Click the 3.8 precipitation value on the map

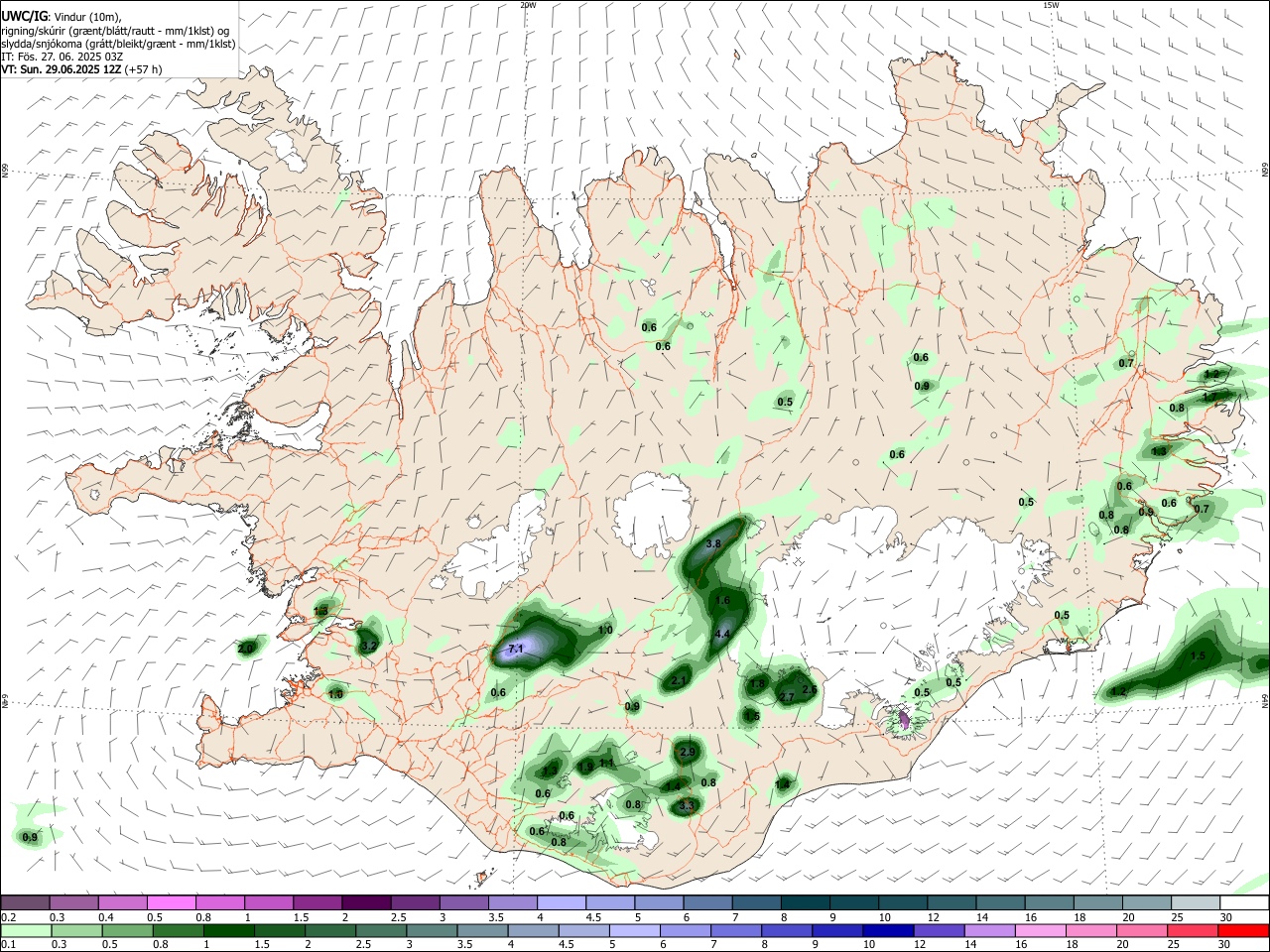[712, 543]
